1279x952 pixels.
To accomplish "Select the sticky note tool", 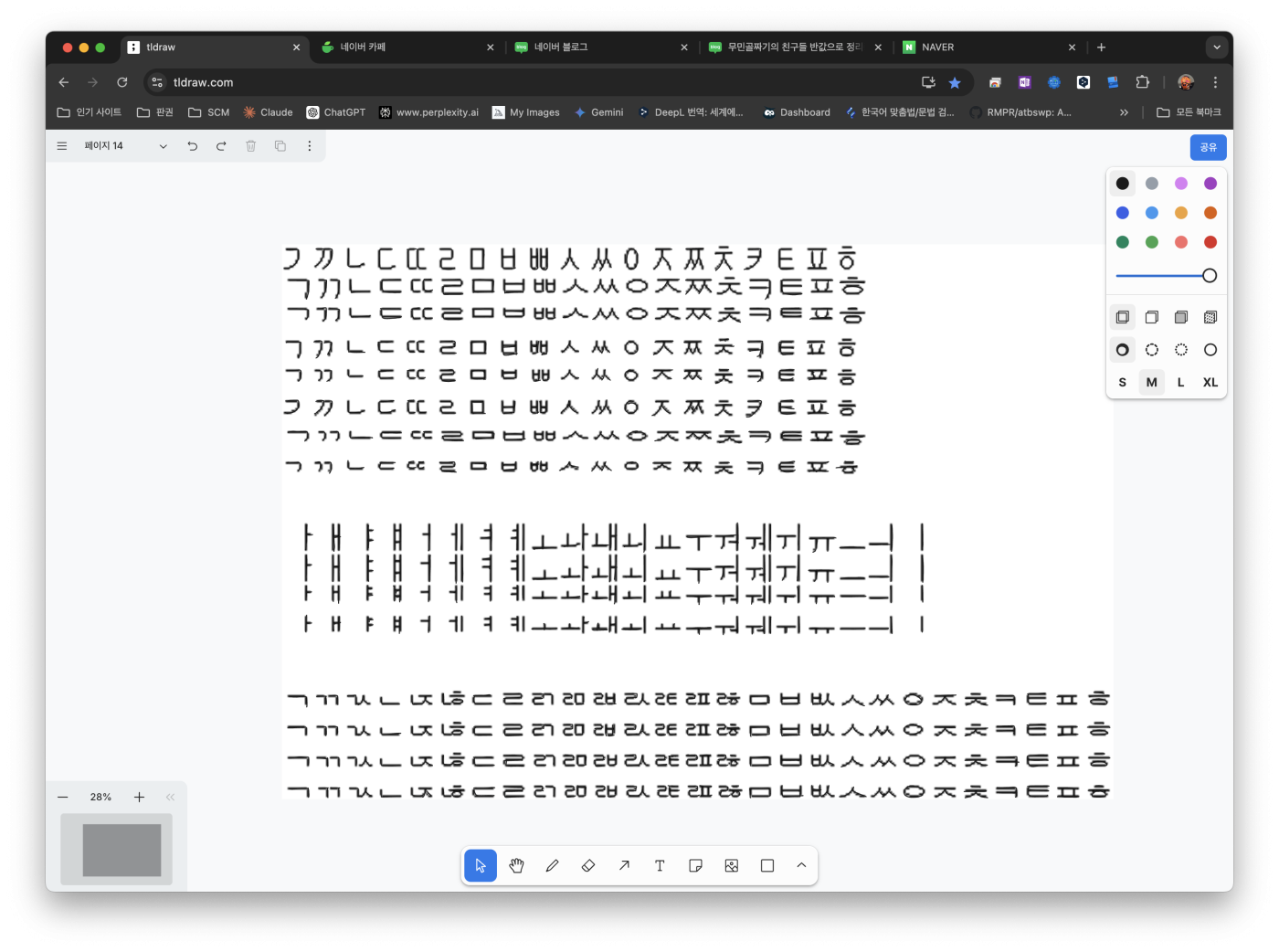I will tap(695, 866).
